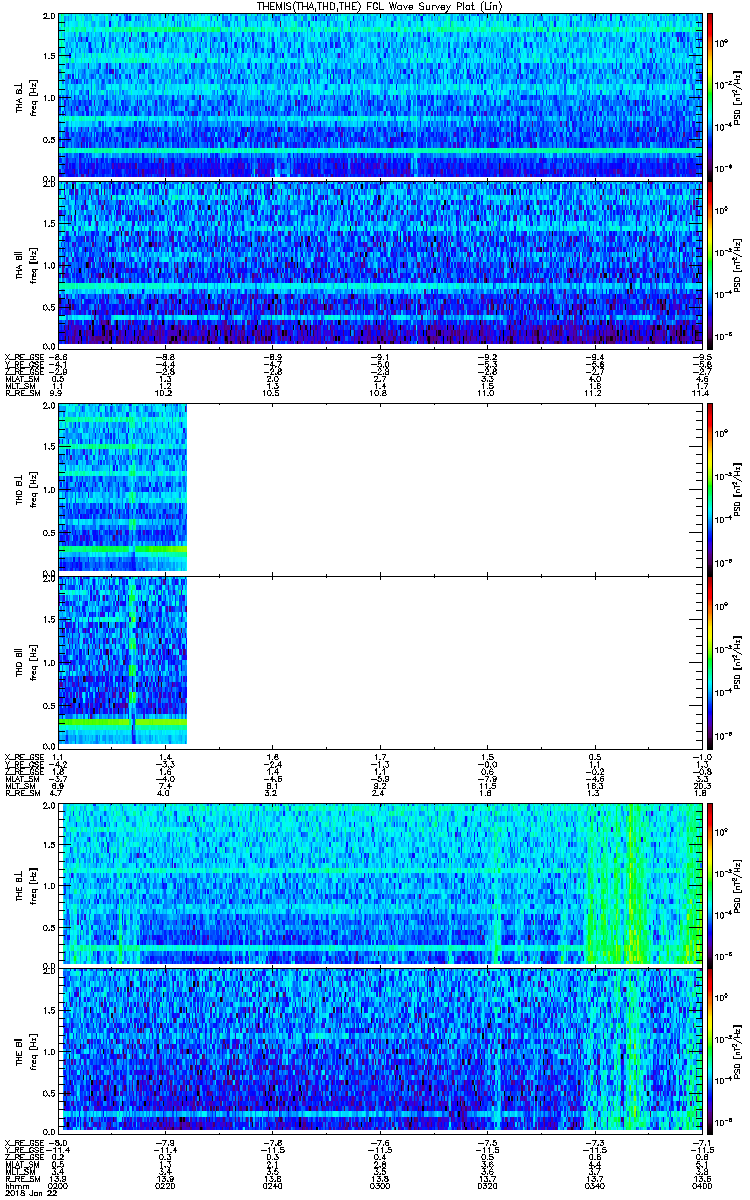Click the vertical green spike in THD B∥ panel

(x=133, y=660)
